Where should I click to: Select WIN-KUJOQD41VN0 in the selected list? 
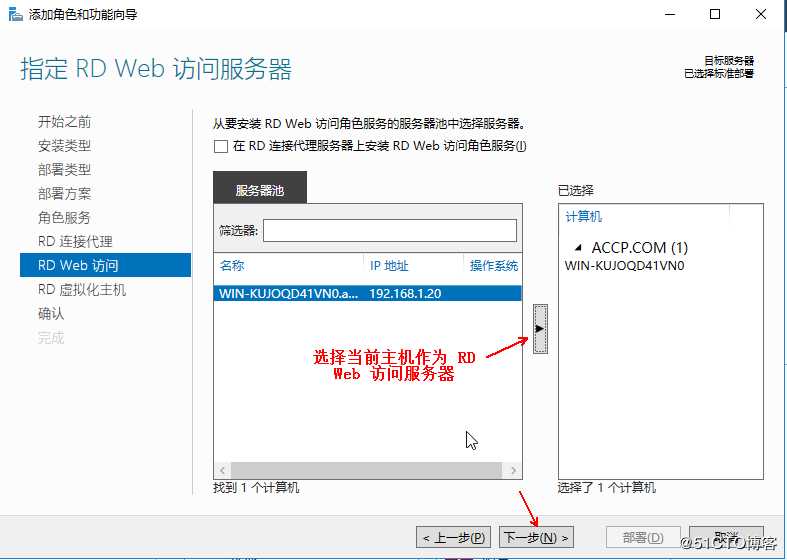click(x=624, y=265)
